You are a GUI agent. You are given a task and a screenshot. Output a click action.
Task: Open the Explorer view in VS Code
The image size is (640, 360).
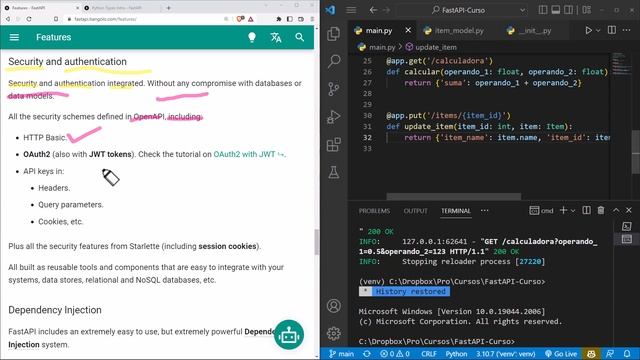pyautogui.click(x=333, y=33)
